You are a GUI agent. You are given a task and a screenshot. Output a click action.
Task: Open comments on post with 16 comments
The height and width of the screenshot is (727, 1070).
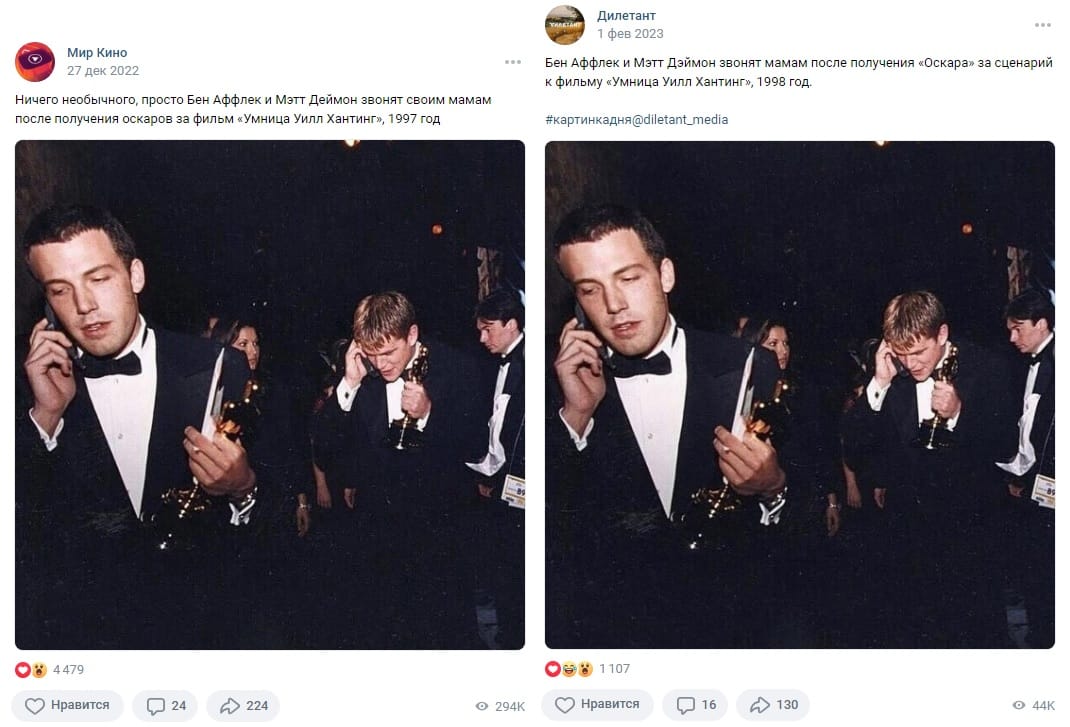695,704
